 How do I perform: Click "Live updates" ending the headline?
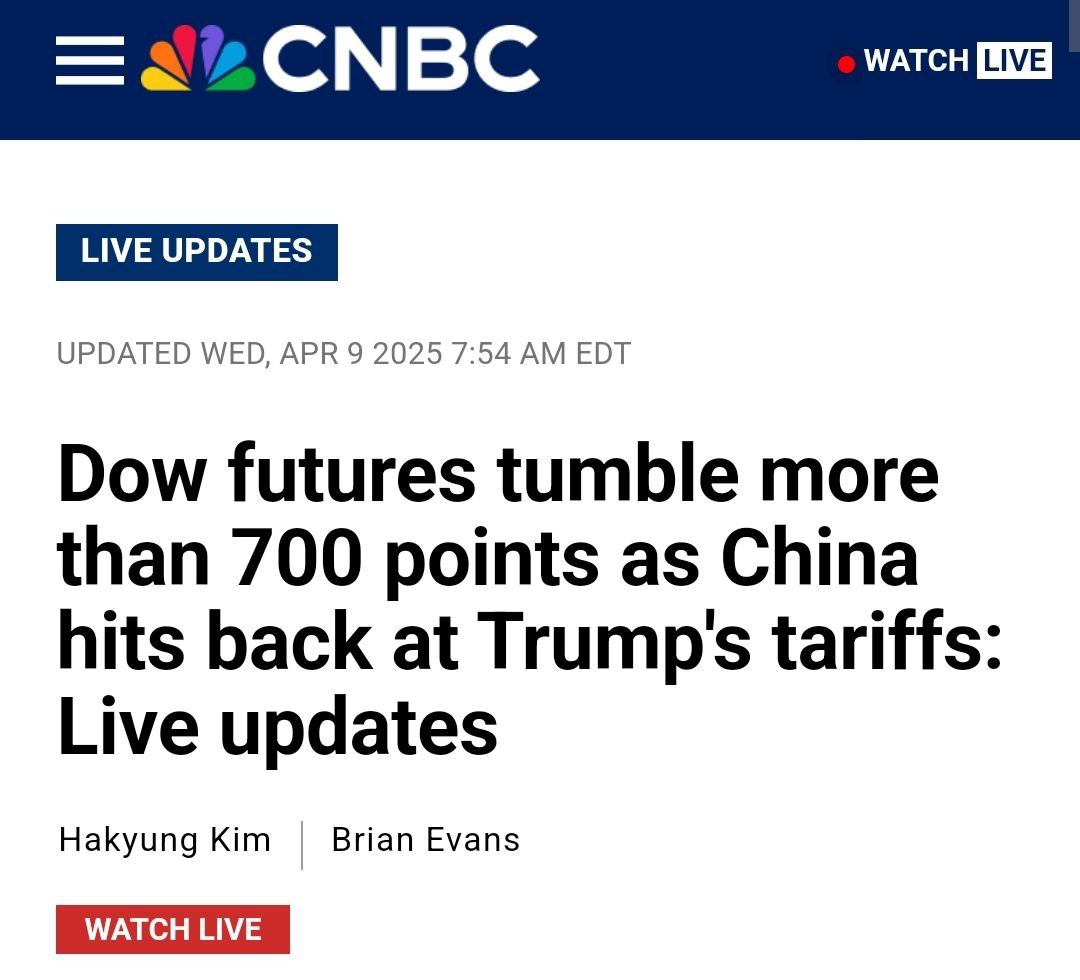[278, 726]
